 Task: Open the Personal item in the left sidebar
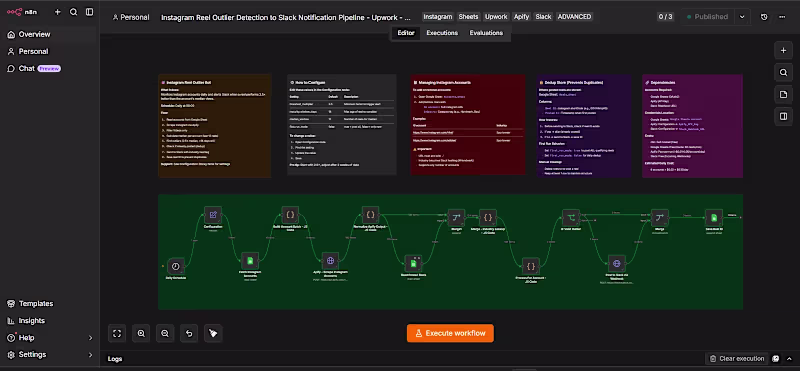pyautogui.click(x=49, y=52)
